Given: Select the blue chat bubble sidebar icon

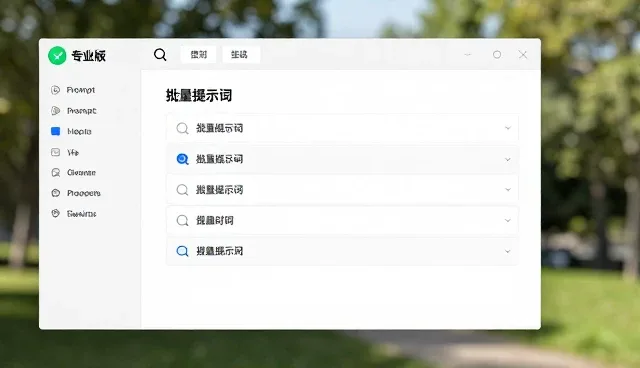Looking at the screenshot, I should (x=56, y=131).
